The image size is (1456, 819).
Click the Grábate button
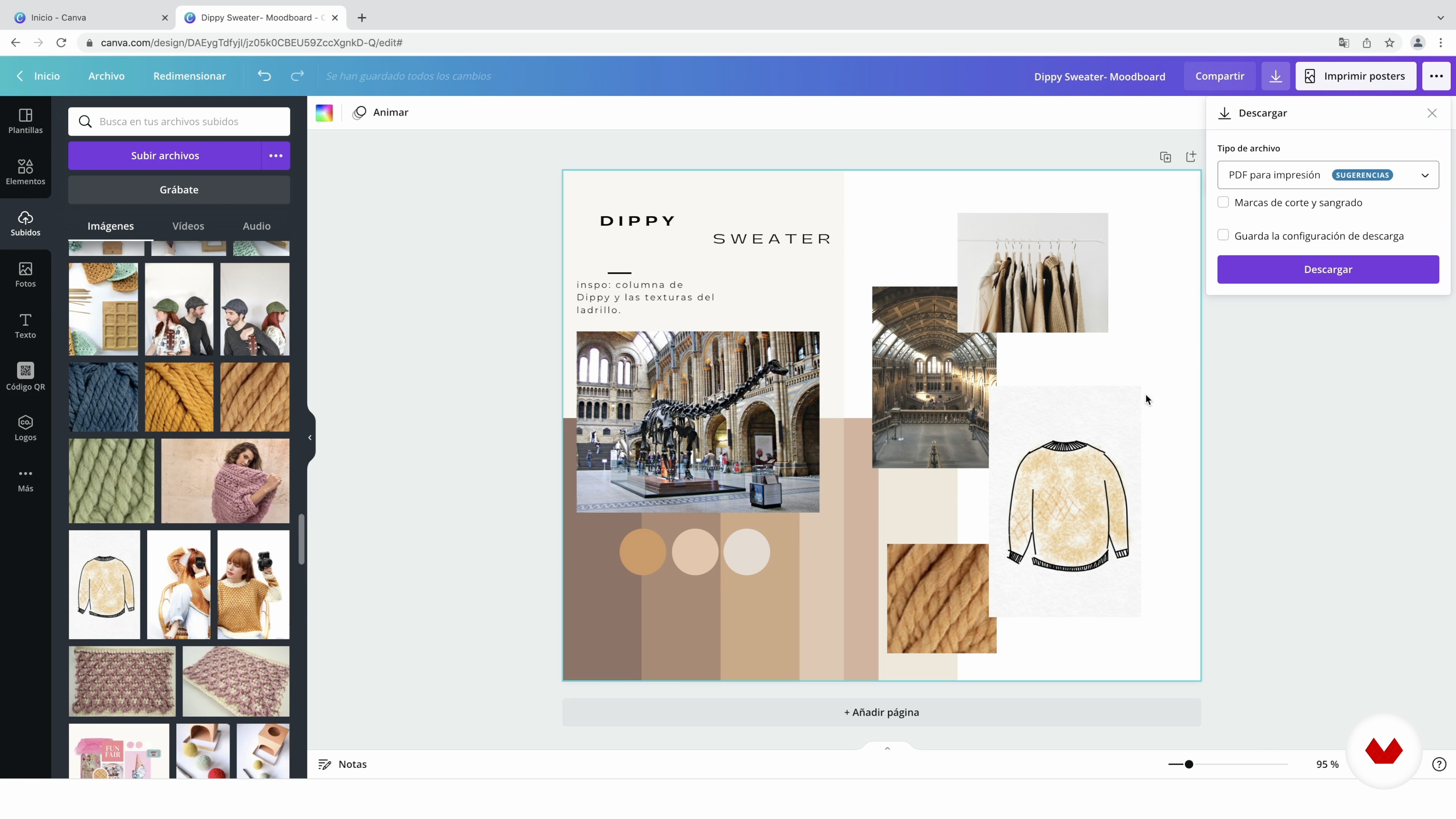coord(179,189)
